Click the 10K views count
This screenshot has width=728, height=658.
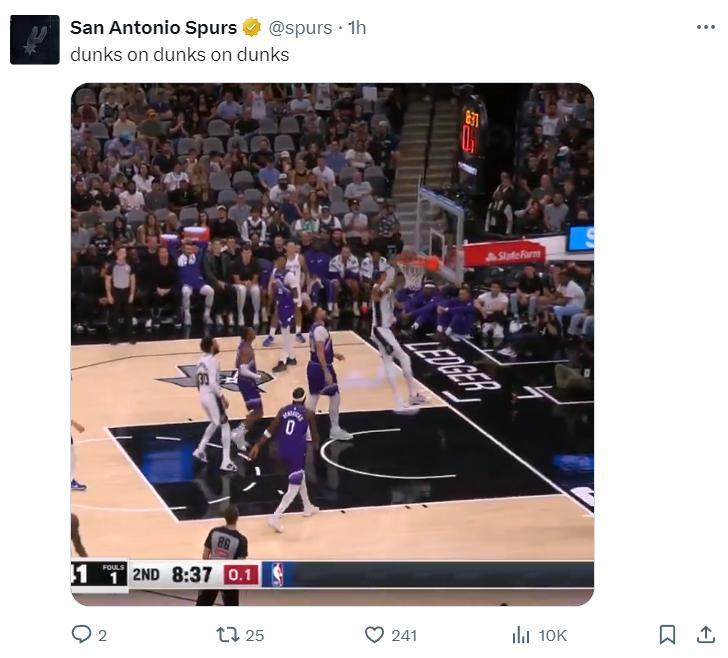pyautogui.click(x=552, y=635)
